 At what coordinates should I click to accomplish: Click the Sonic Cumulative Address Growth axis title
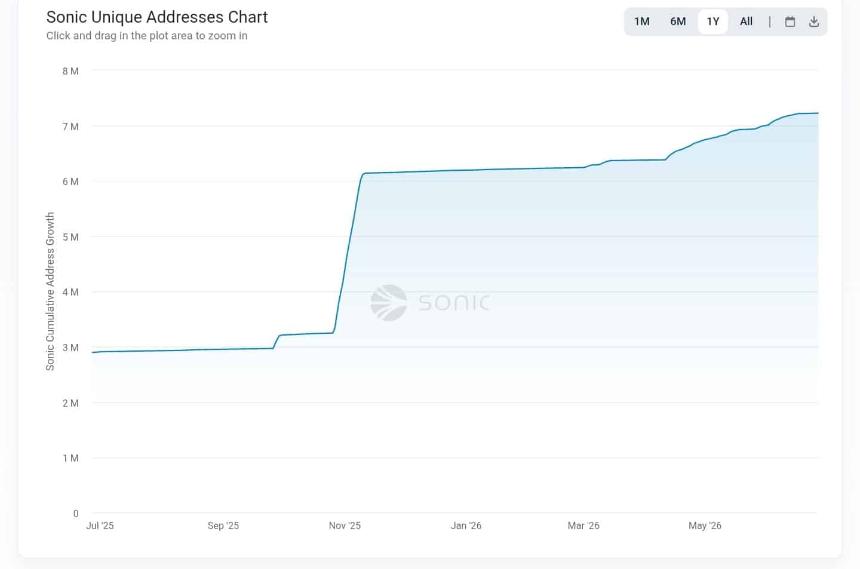pyautogui.click(x=50, y=291)
